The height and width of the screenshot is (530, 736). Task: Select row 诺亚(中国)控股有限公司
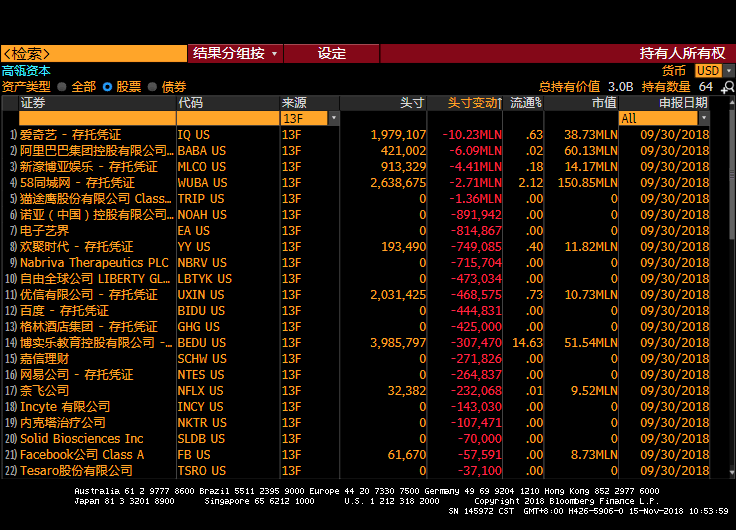356,215
